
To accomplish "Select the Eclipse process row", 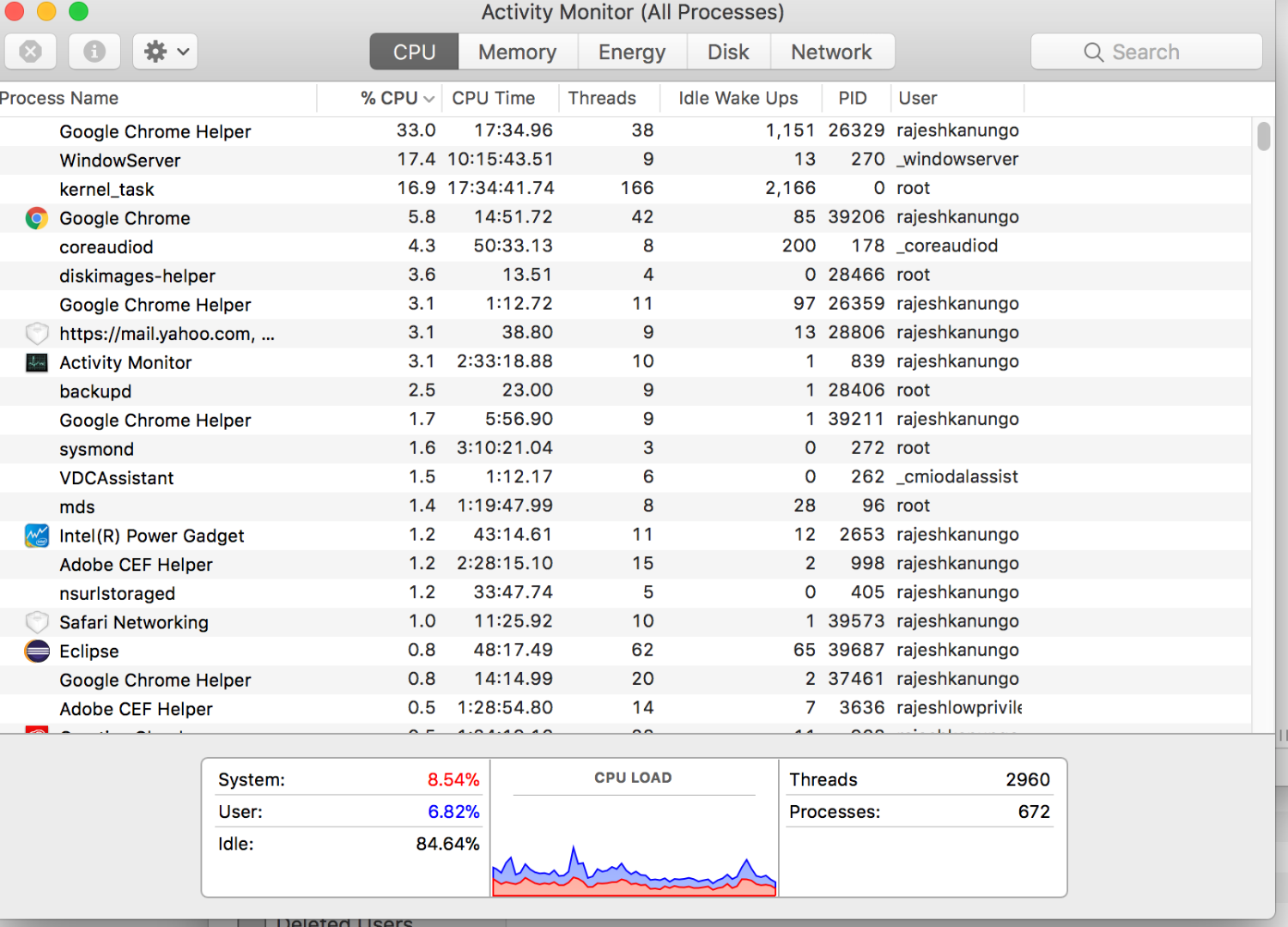I will [x=625, y=651].
